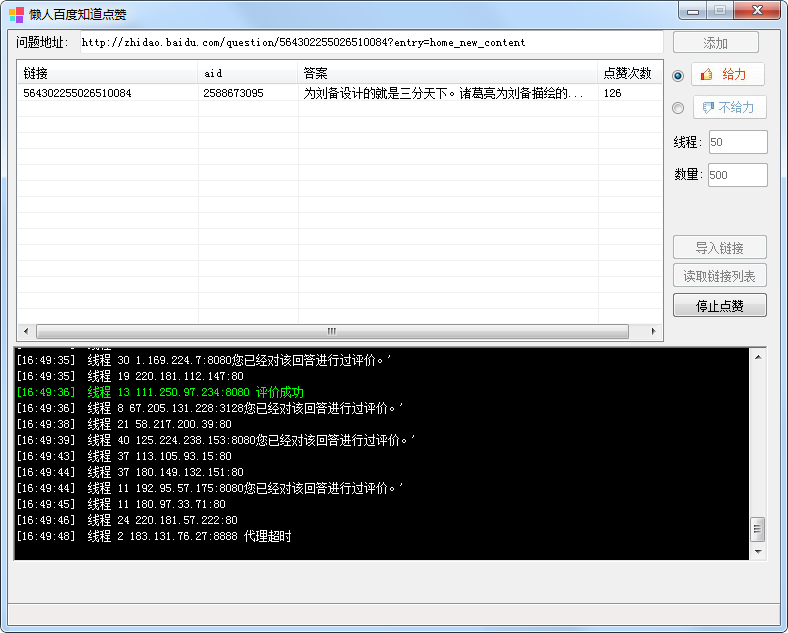Viewport: 788px width, 633px height.
Task: Focus the 数量 quantity field
Action: 736,175
